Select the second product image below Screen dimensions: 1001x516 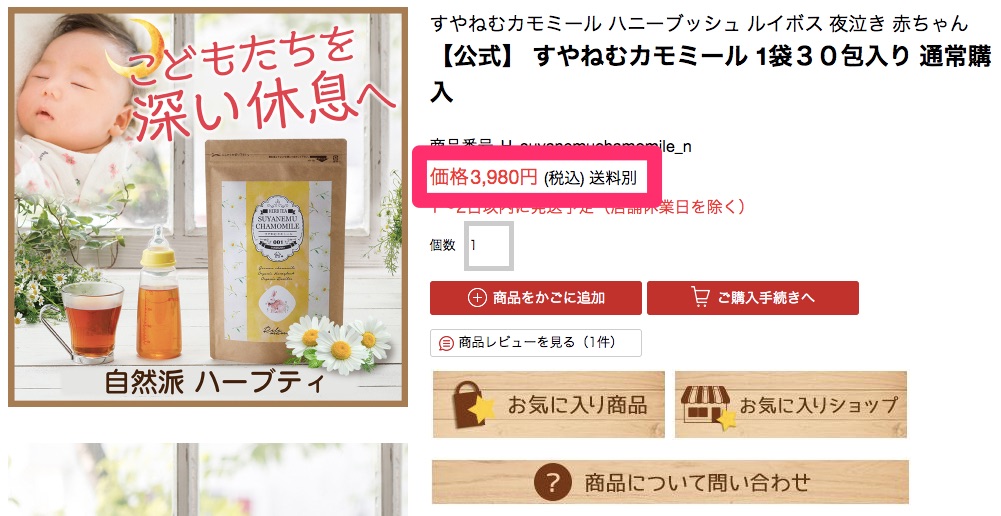[x=208, y=480]
